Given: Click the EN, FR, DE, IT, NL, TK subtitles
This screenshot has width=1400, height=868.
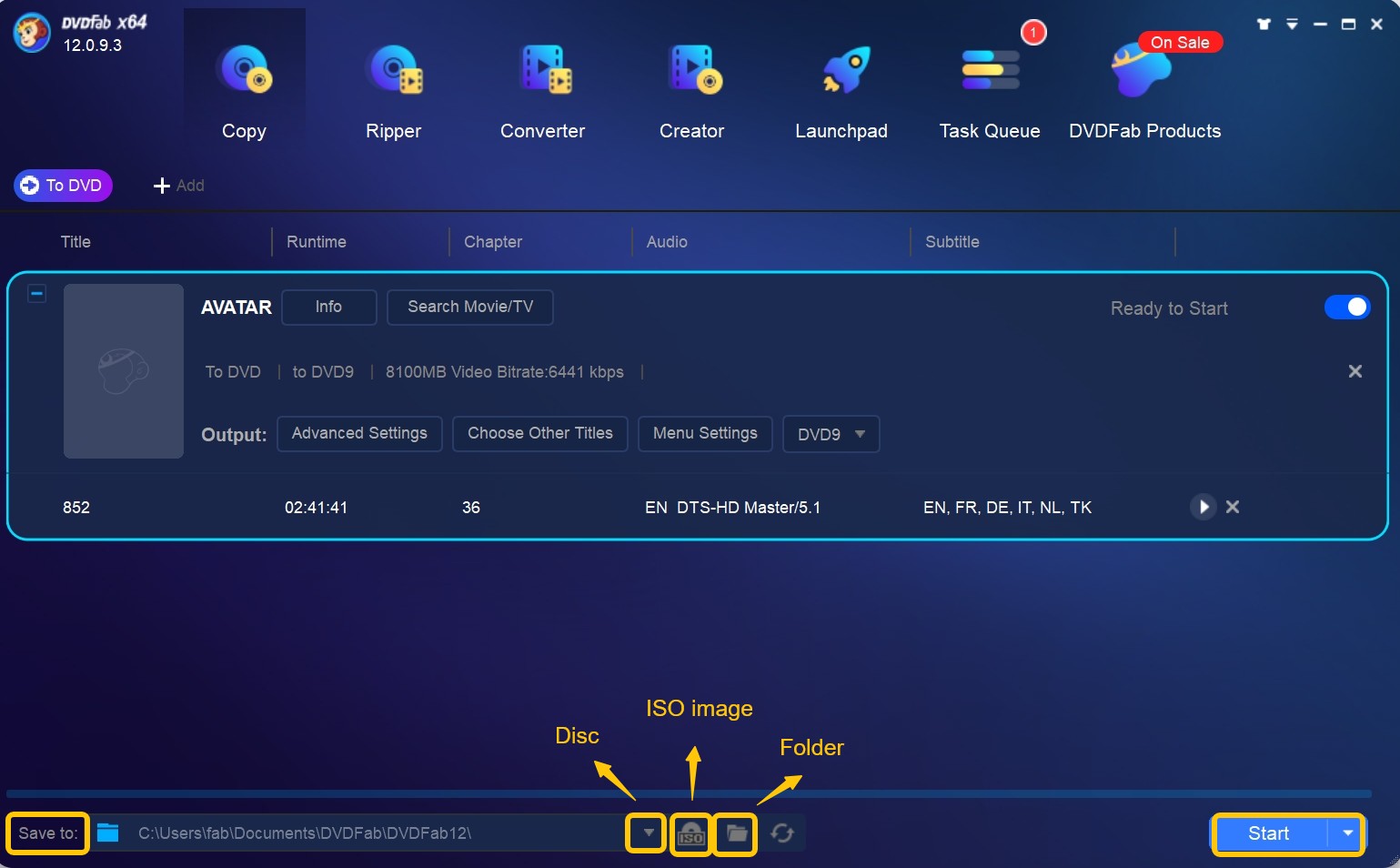Looking at the screenshot, I should click(x=1008, y=508).
